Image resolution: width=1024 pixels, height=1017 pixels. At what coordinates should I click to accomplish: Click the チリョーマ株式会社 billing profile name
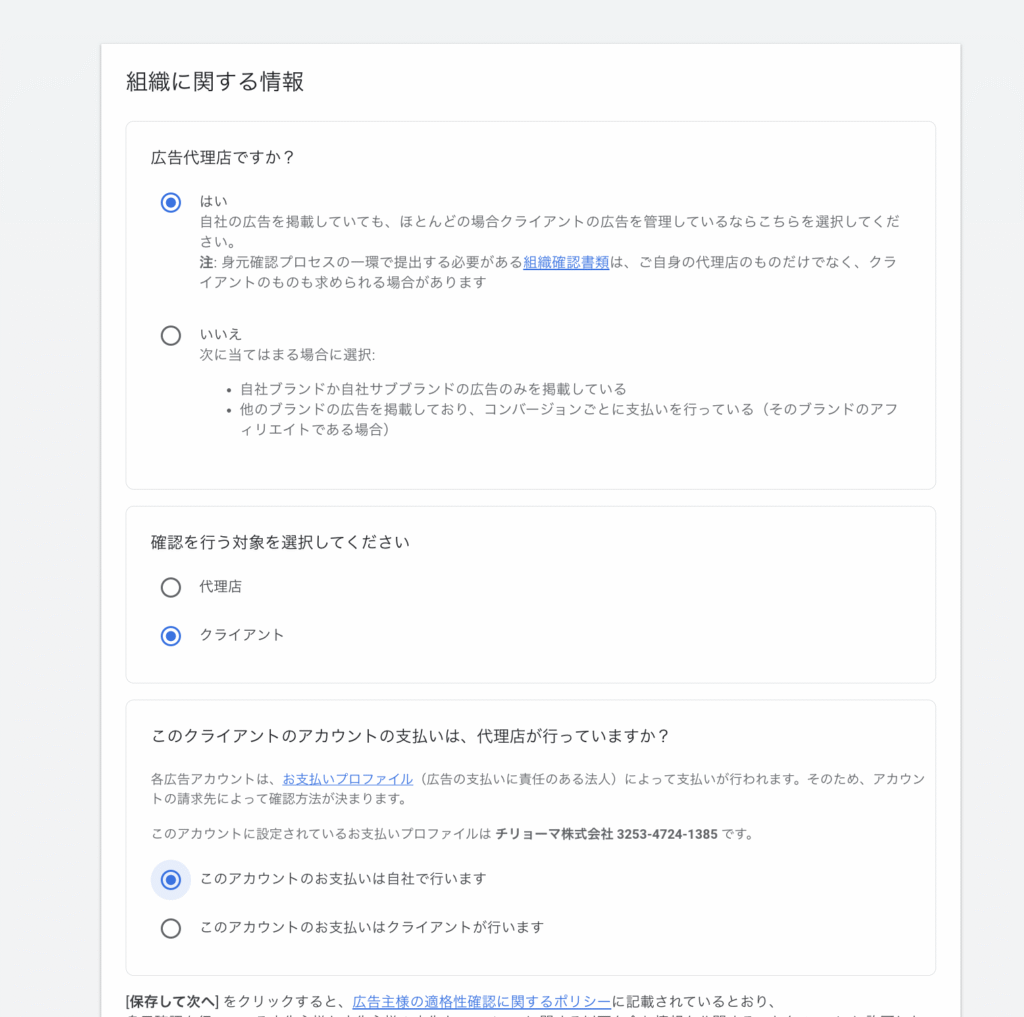[x=554, y=834]
